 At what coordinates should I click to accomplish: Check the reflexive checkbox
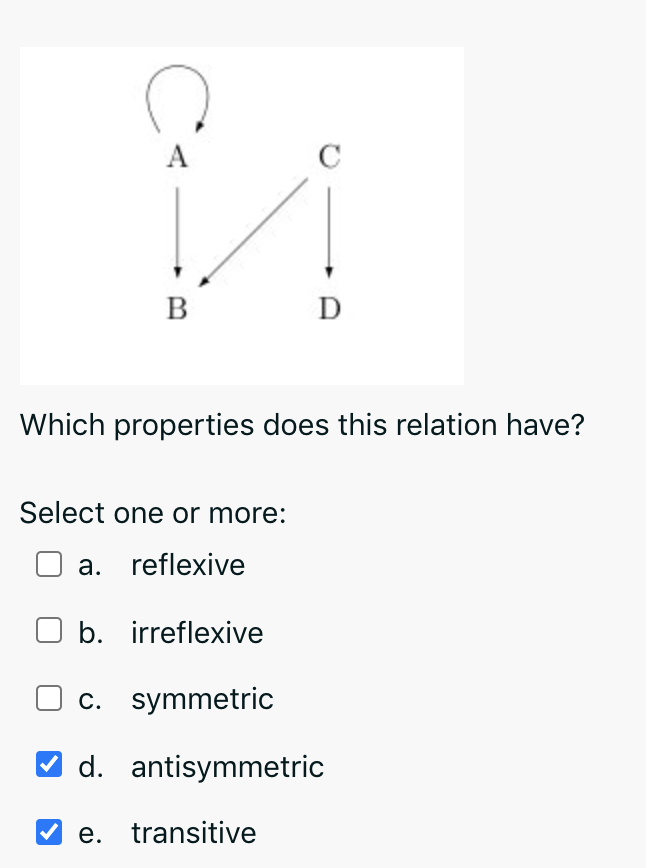tap(49, 564)
